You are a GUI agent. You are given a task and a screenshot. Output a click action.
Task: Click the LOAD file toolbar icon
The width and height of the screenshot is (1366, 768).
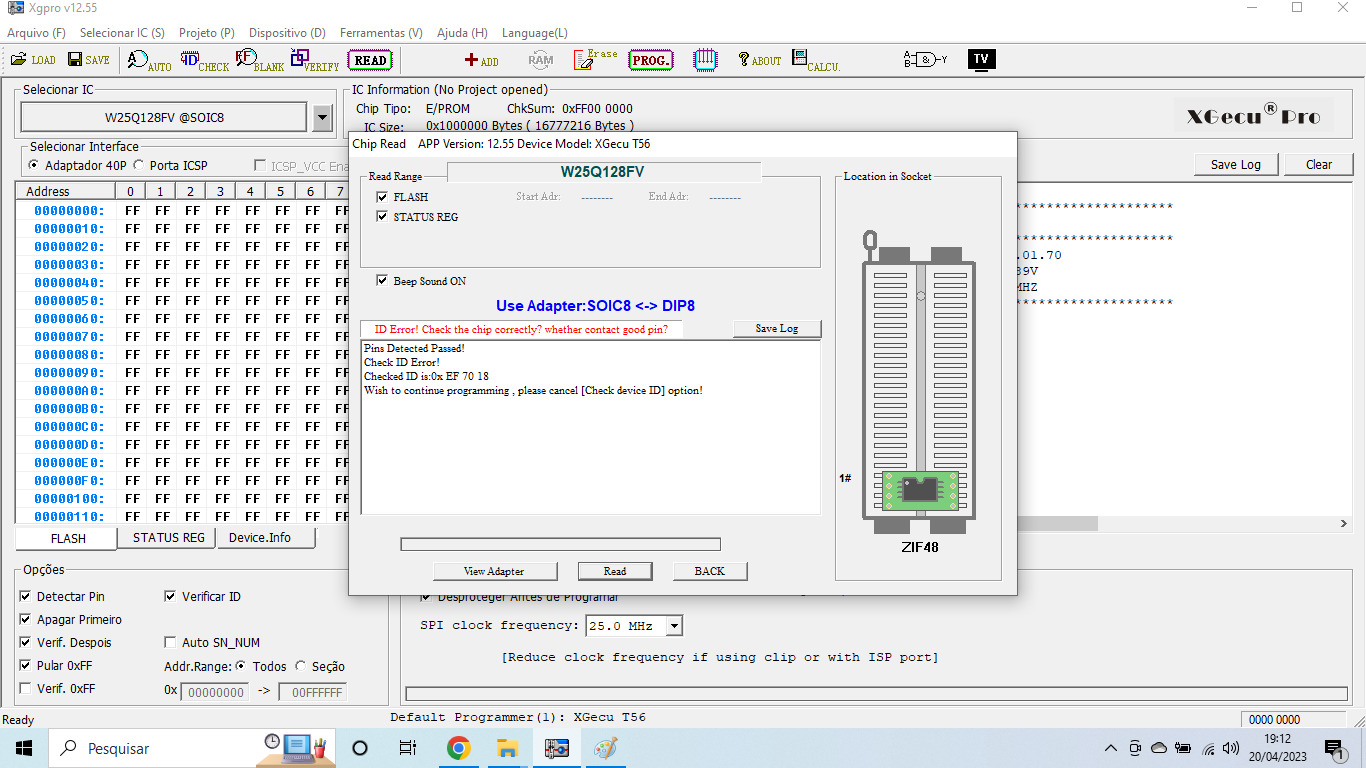pyautogui.click(x=33, y=60)
